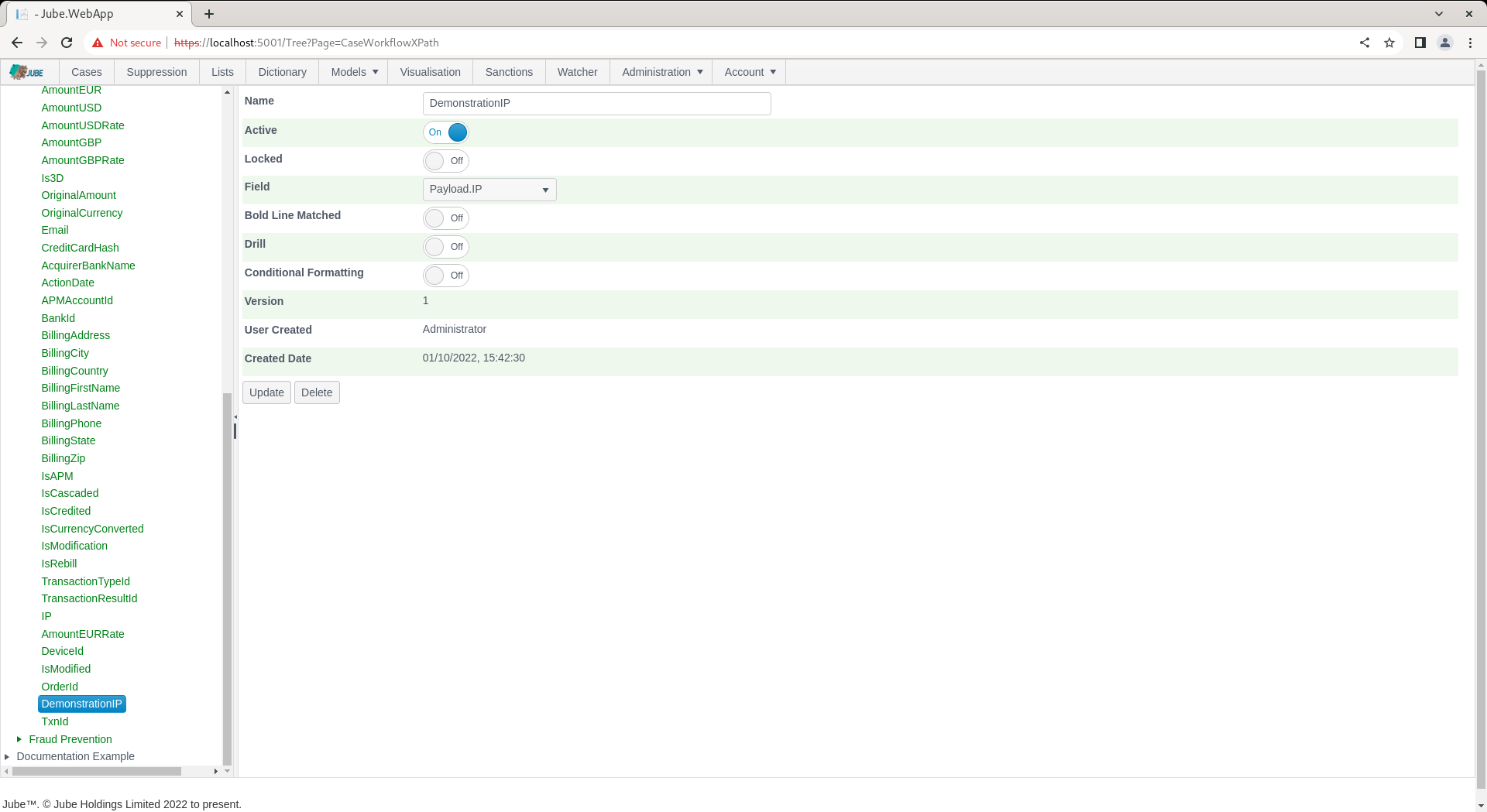Bookmark this page with the star icon
This screenshot has width=1487, height=812.
tap(1389, 43)
